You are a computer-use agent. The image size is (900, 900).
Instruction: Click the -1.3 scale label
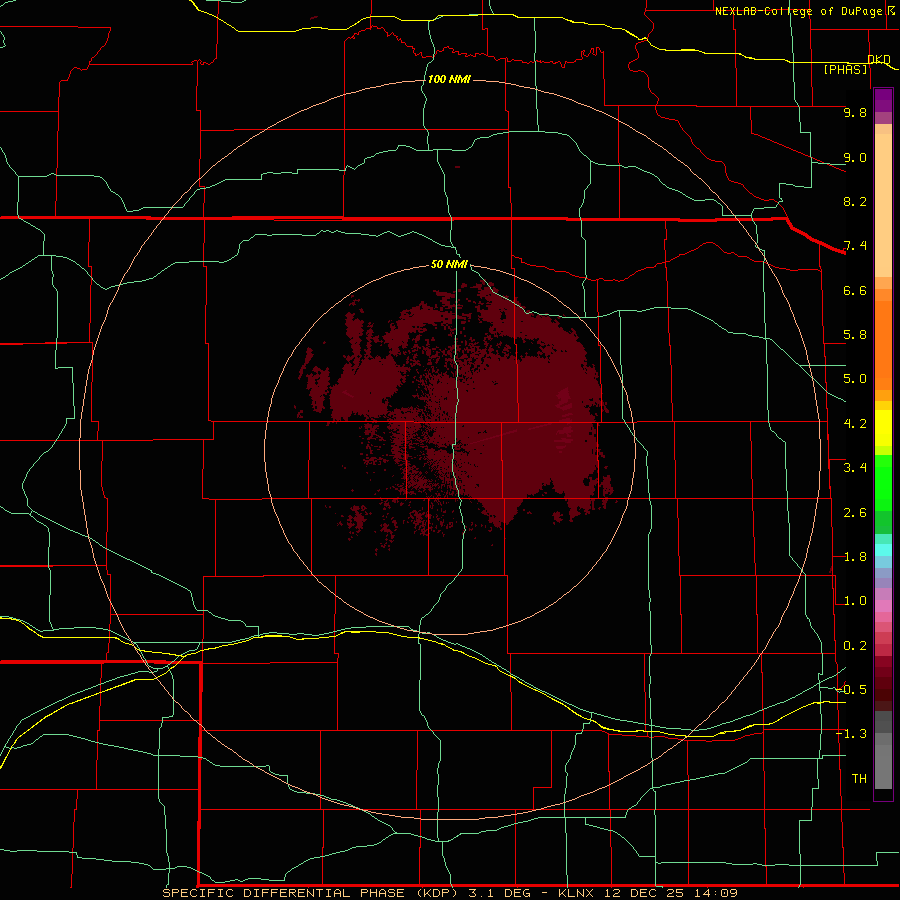[852, 734]
